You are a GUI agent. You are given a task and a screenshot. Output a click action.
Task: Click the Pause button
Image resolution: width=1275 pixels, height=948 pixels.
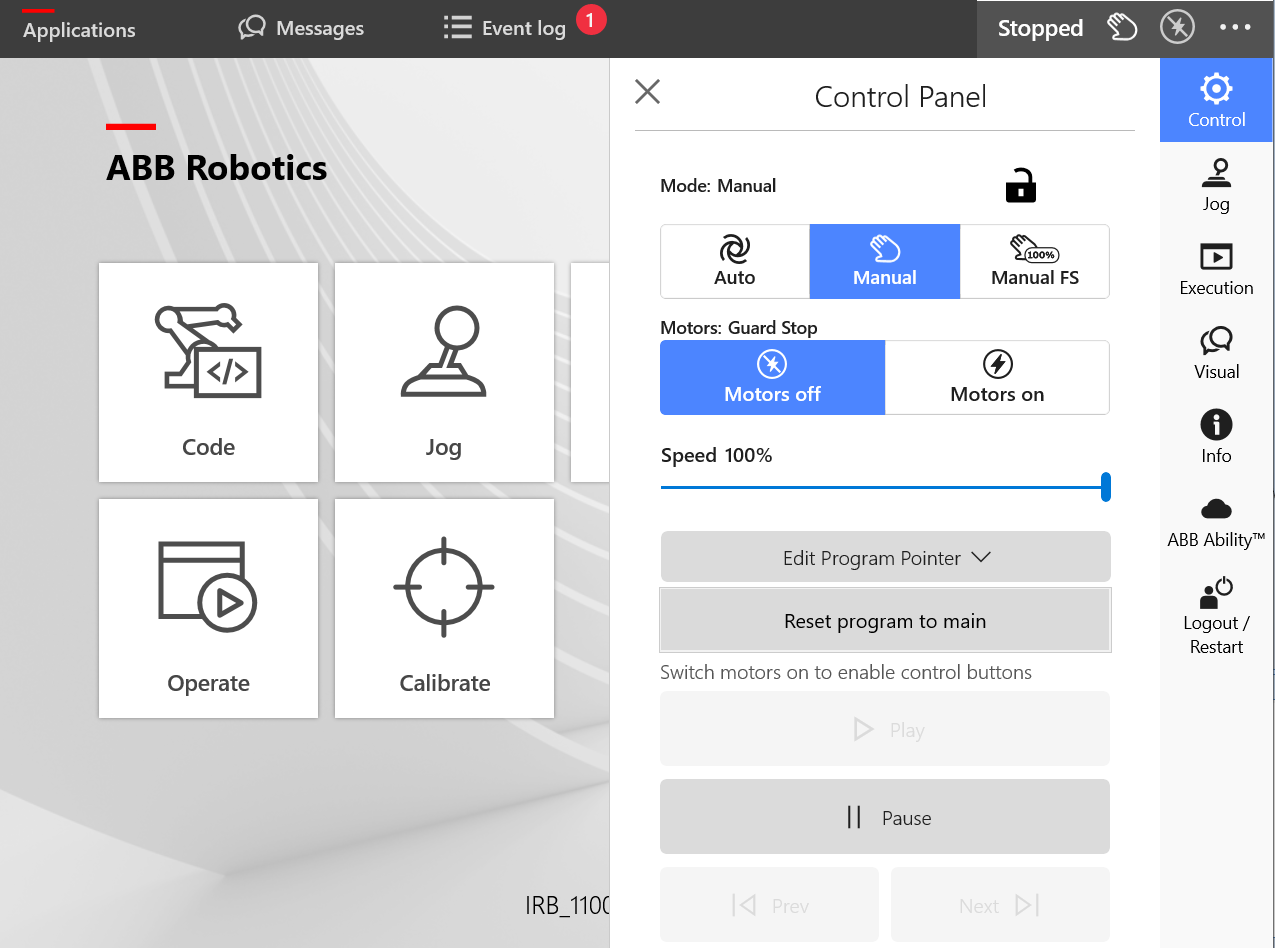[885, 817]
